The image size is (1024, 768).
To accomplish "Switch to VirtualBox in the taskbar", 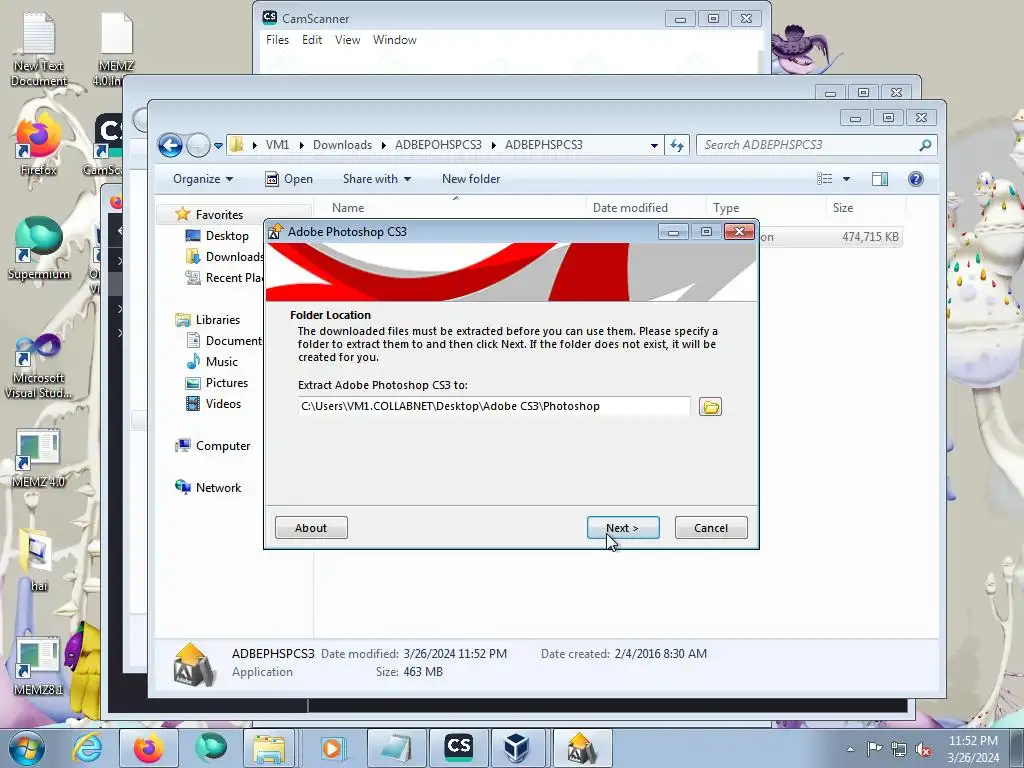I will 517,748.
